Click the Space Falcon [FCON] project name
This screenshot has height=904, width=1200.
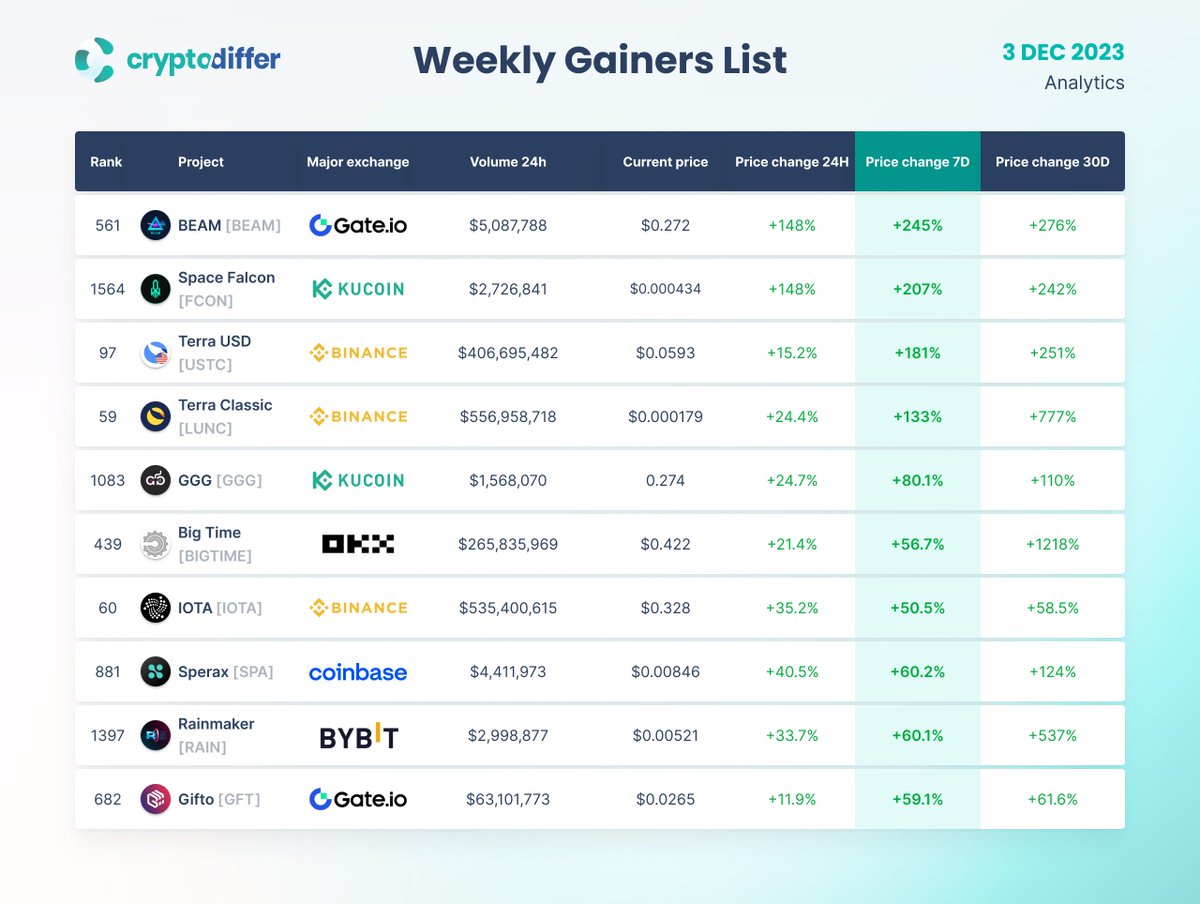tap(226, 289)
